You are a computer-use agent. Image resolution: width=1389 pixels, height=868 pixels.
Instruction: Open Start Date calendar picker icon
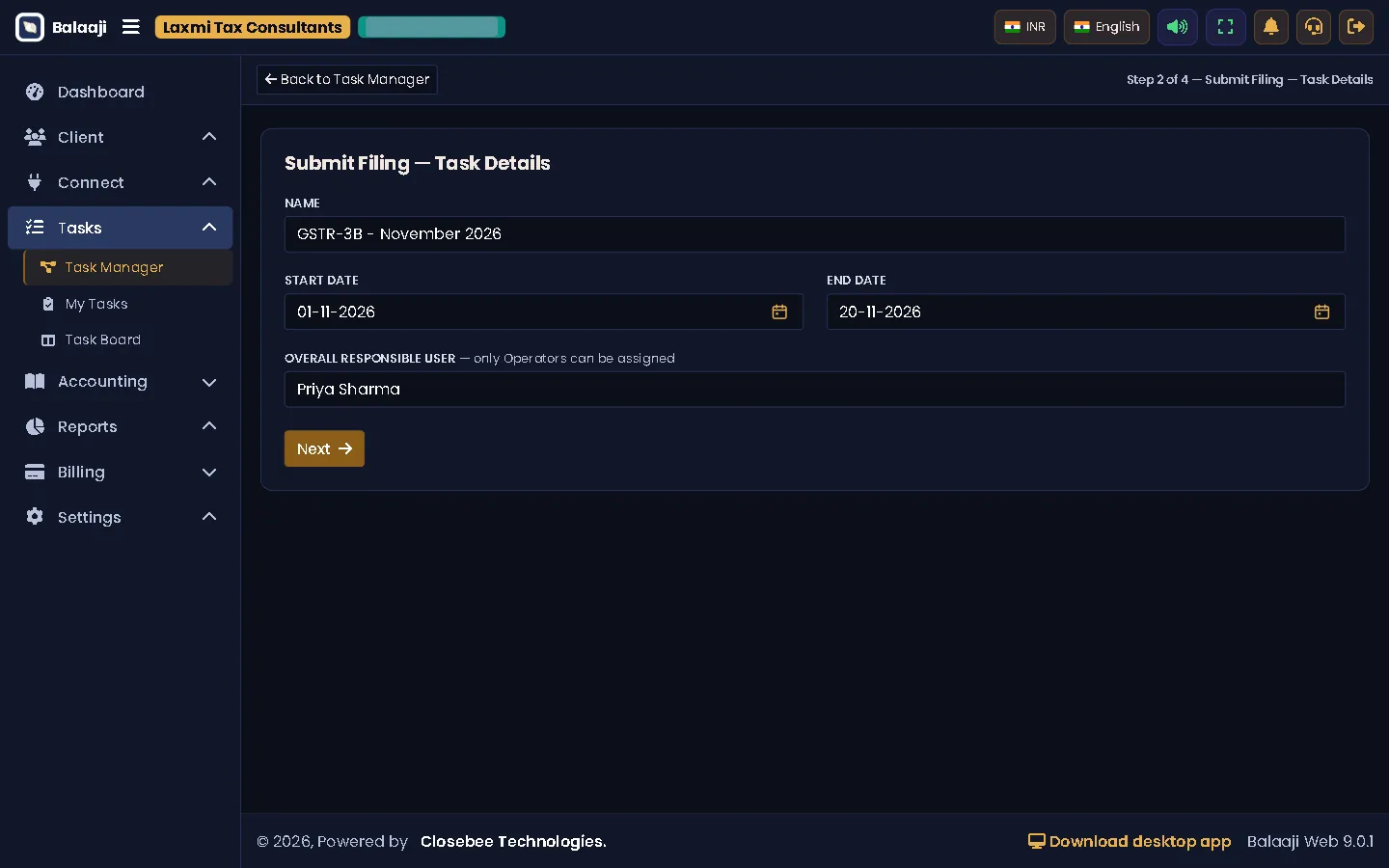coord(779,312)
